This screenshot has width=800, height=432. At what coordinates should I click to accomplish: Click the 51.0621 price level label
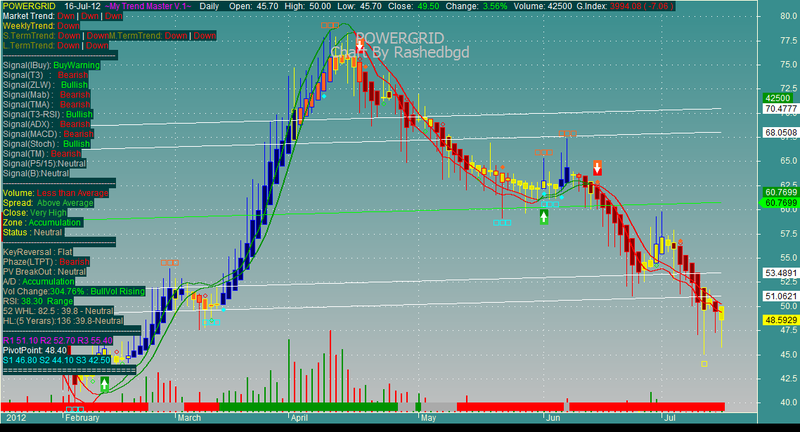(780, 296)
